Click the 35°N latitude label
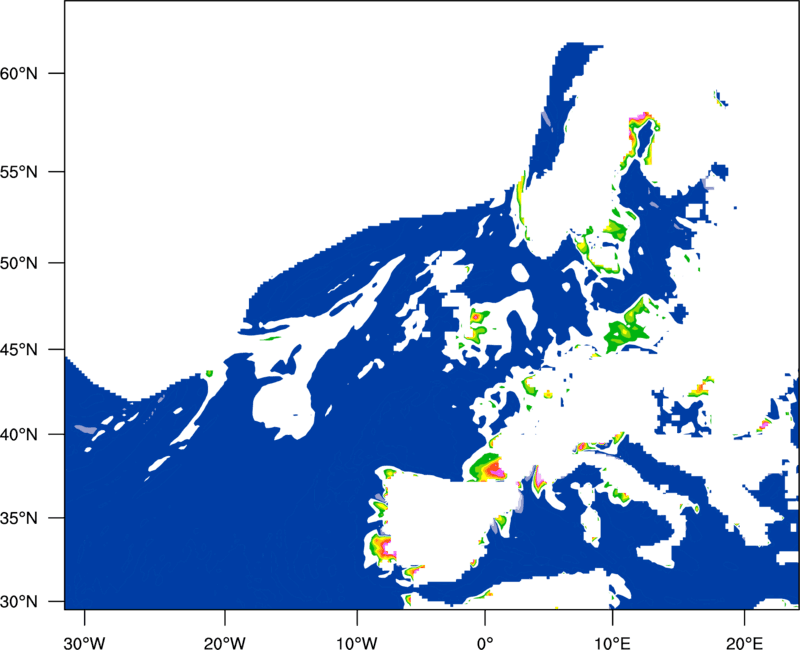Screen dimensions: 800x650 coord(19,518)
